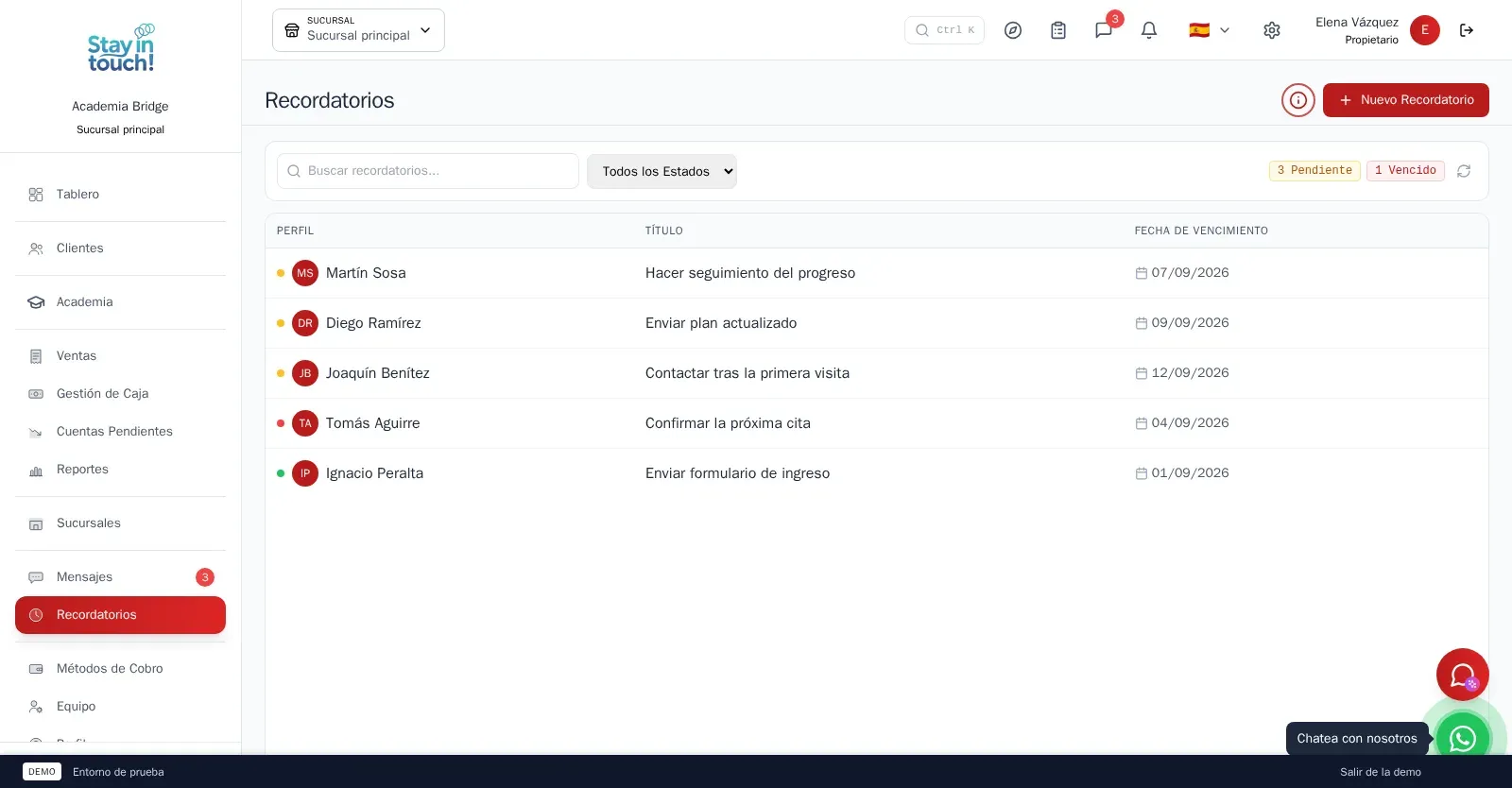
Task: Open Cuentas Pendientes in sidebar
Action: tap(121, 432)
